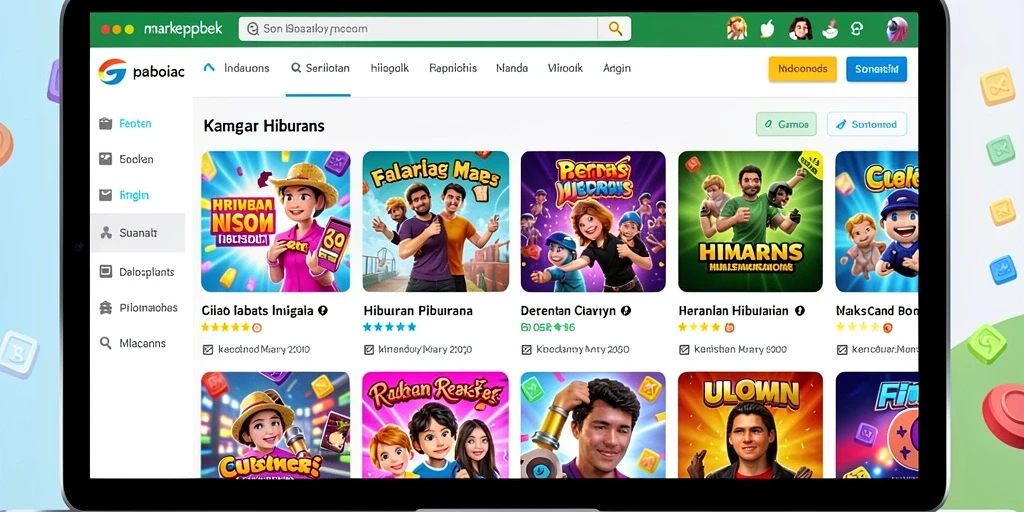Open the Angin tab
The width and height of the screenshot is (1024, 512).
(616, 68)
